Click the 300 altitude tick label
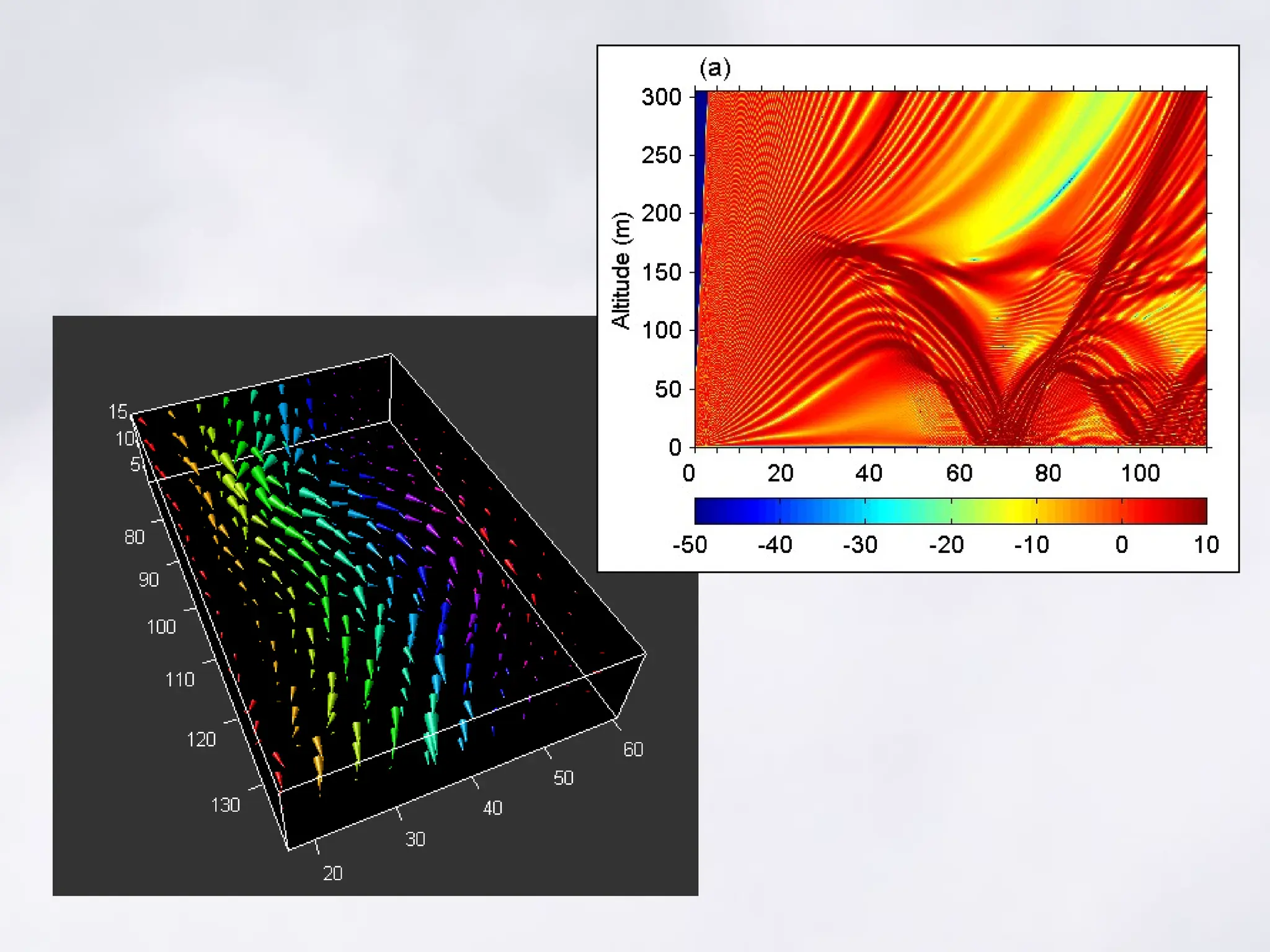Screen dimensions: 1270x952 (x=660, y=97)
